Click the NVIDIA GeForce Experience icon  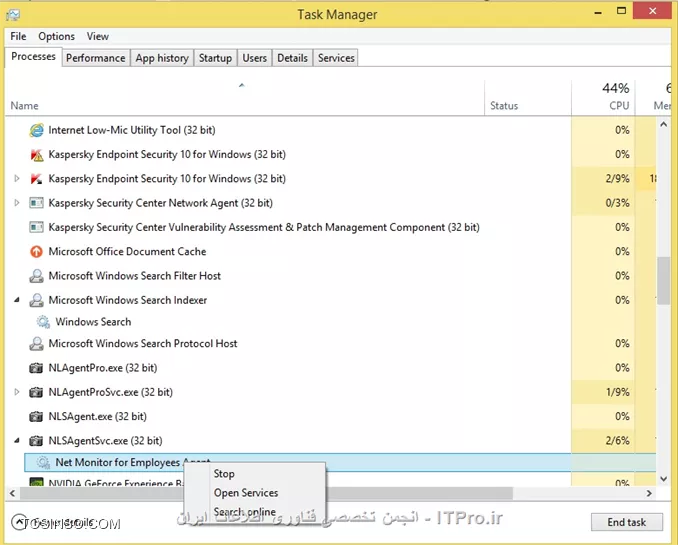tap(36, 482)
